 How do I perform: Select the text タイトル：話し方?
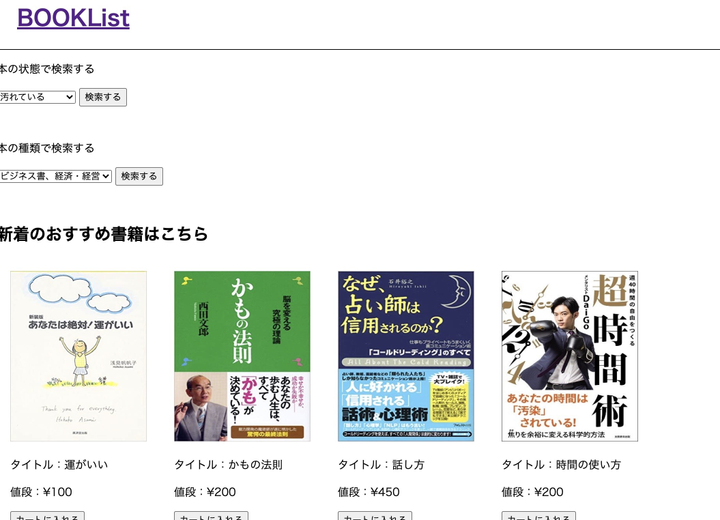click(x=381, y=464)
